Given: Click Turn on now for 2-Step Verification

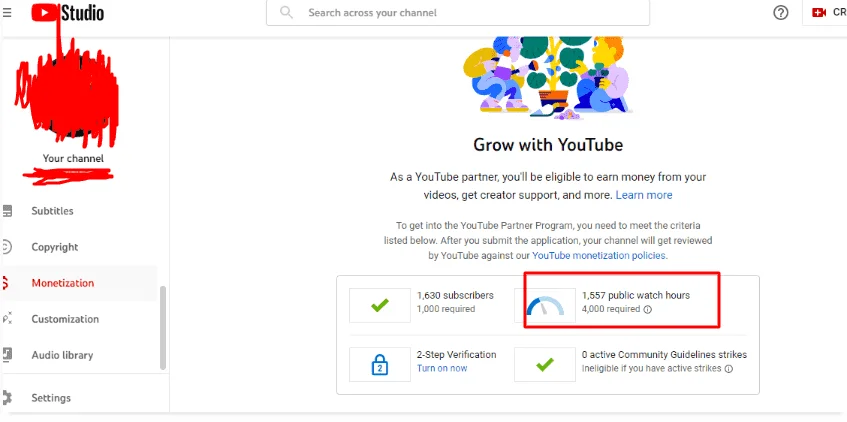Looking at the screenshot, I should click(x=442, y=369).
